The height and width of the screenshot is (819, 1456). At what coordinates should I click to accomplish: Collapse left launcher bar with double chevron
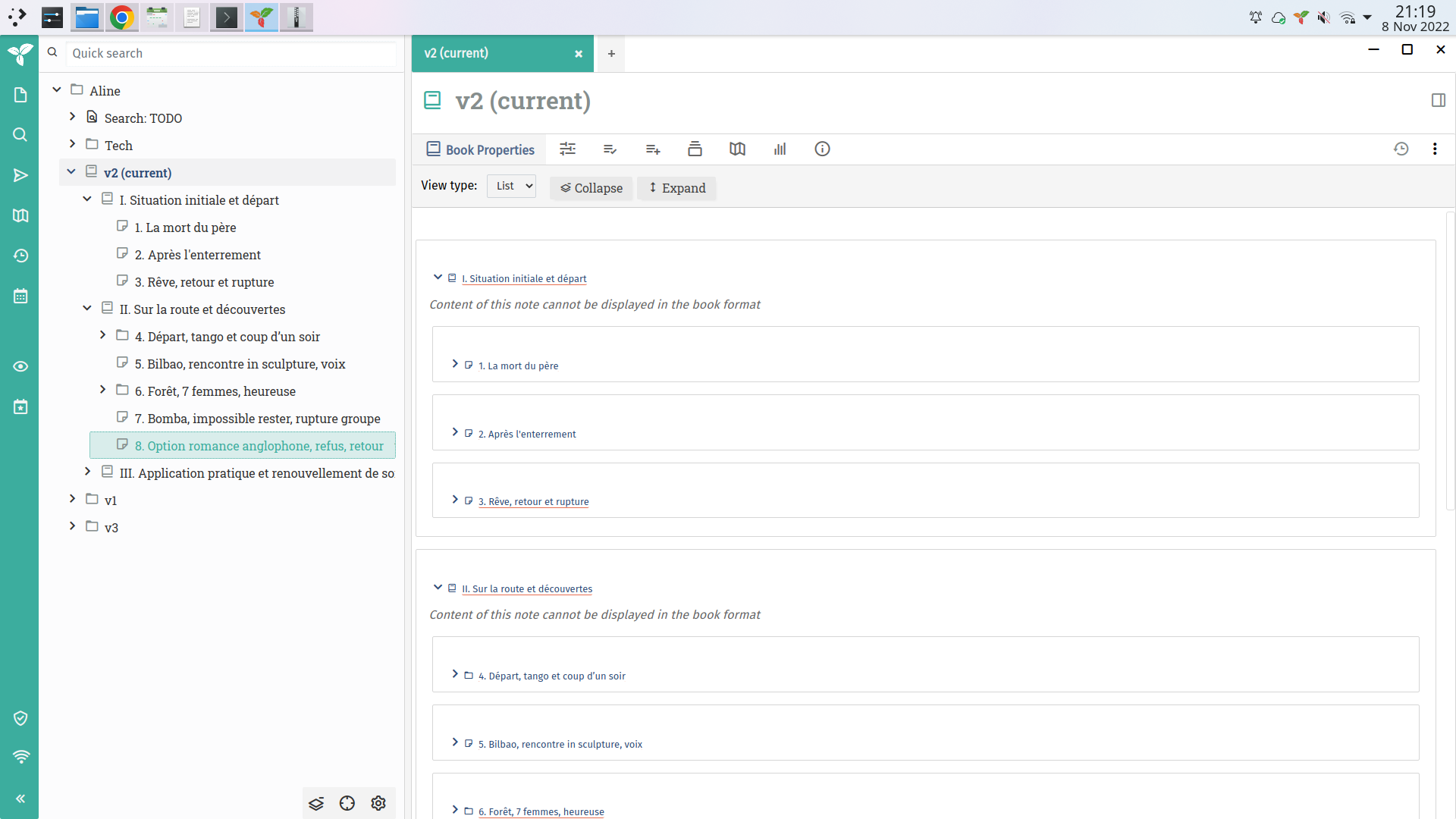20,799
